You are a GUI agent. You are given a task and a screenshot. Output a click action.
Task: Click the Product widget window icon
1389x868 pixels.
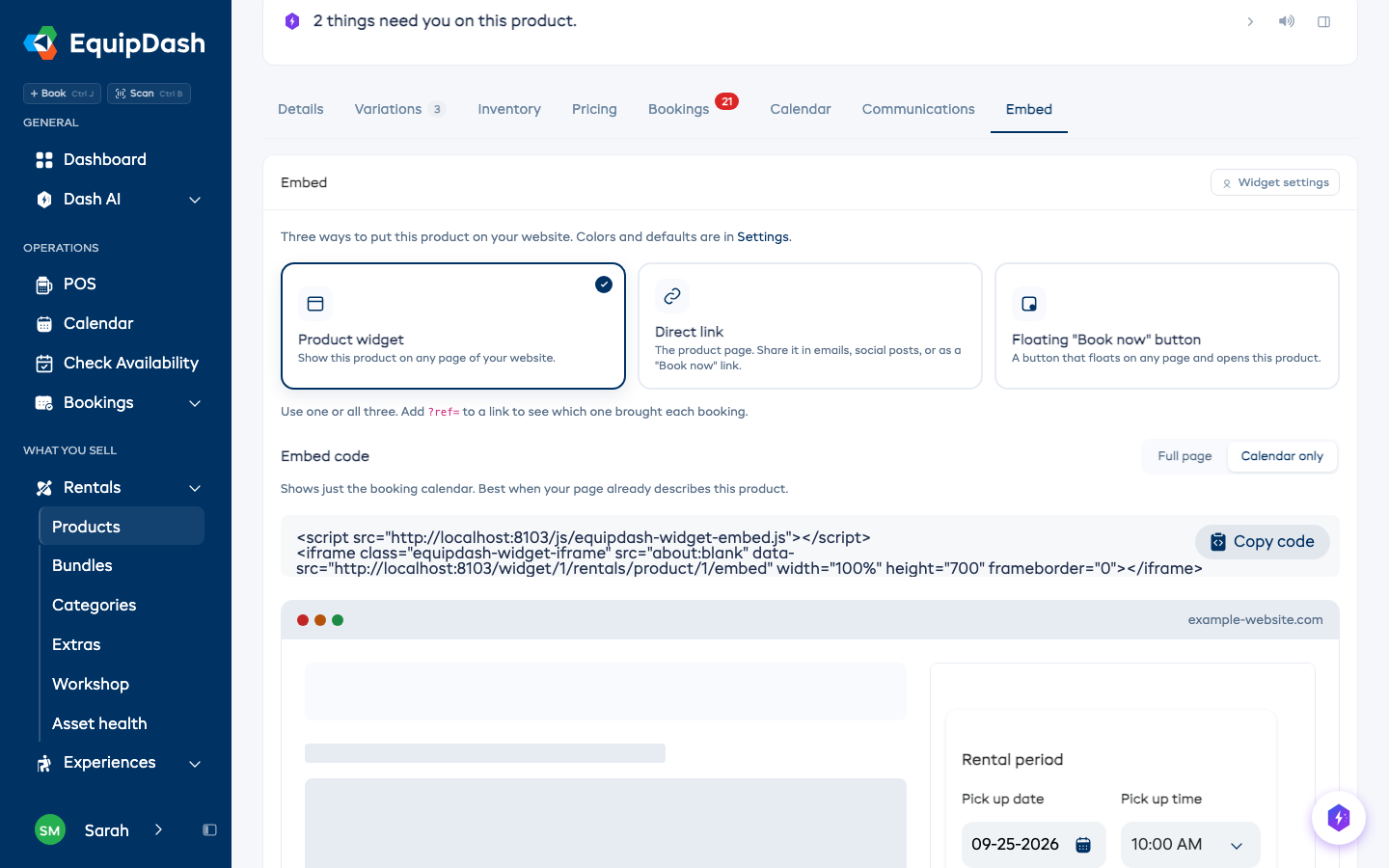coord(315,304)
